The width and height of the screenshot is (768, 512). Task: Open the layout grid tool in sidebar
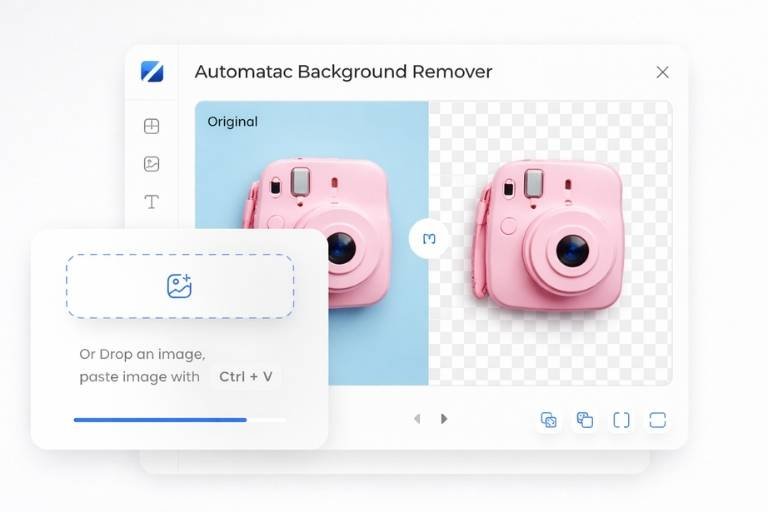(152, 126)
